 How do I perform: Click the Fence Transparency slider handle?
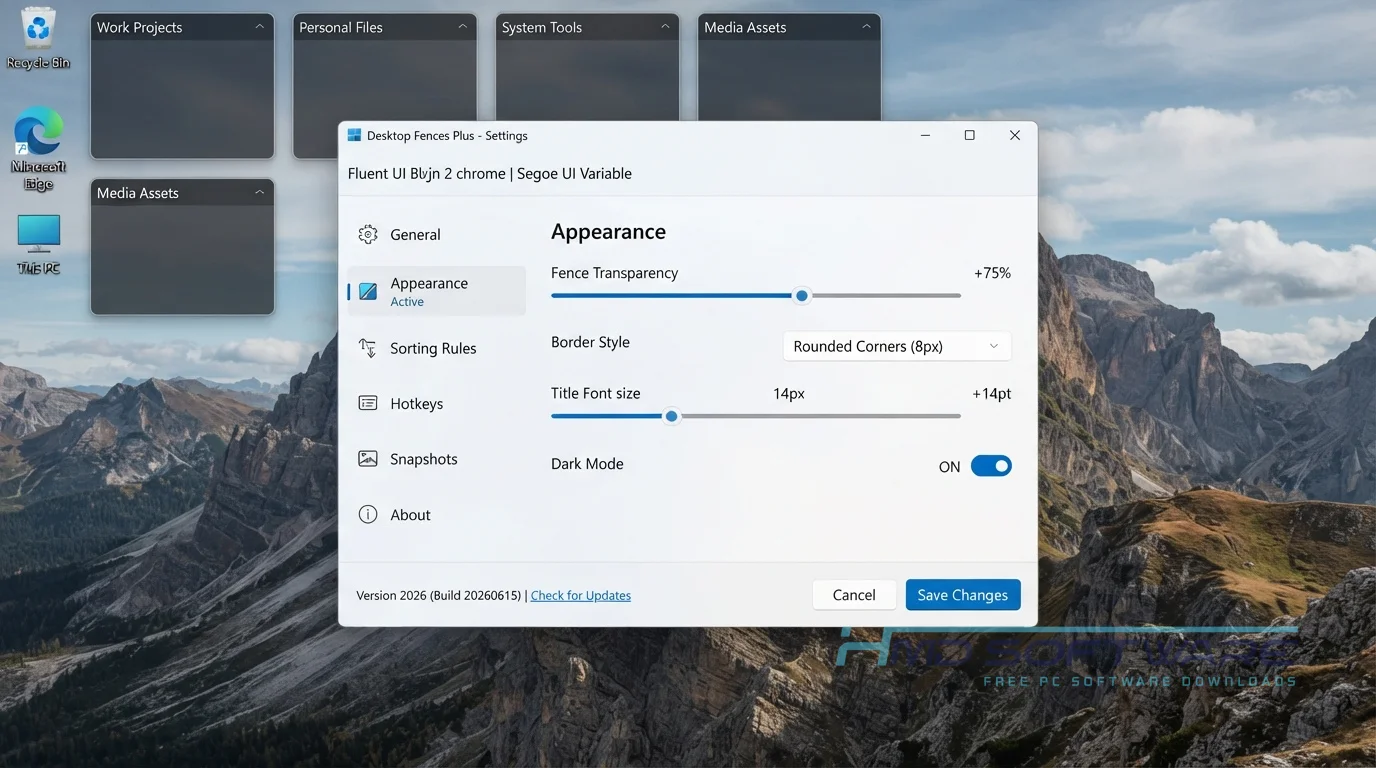801,296
